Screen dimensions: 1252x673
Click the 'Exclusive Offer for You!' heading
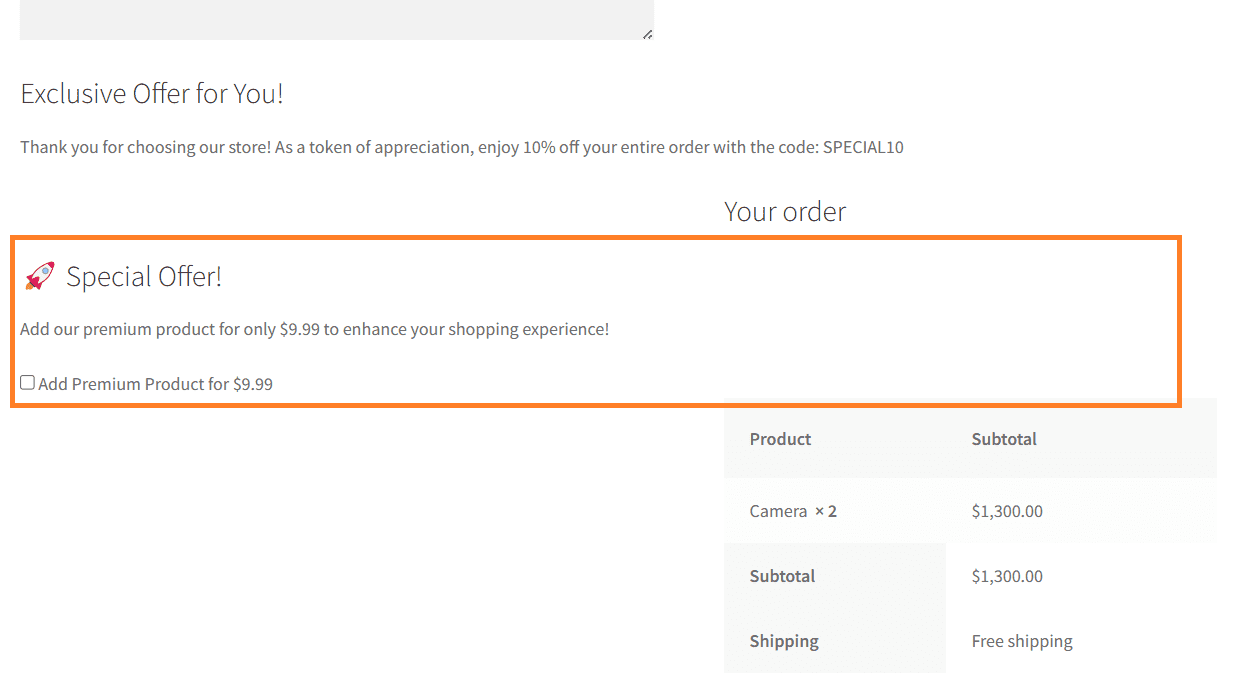coord(152,94)
